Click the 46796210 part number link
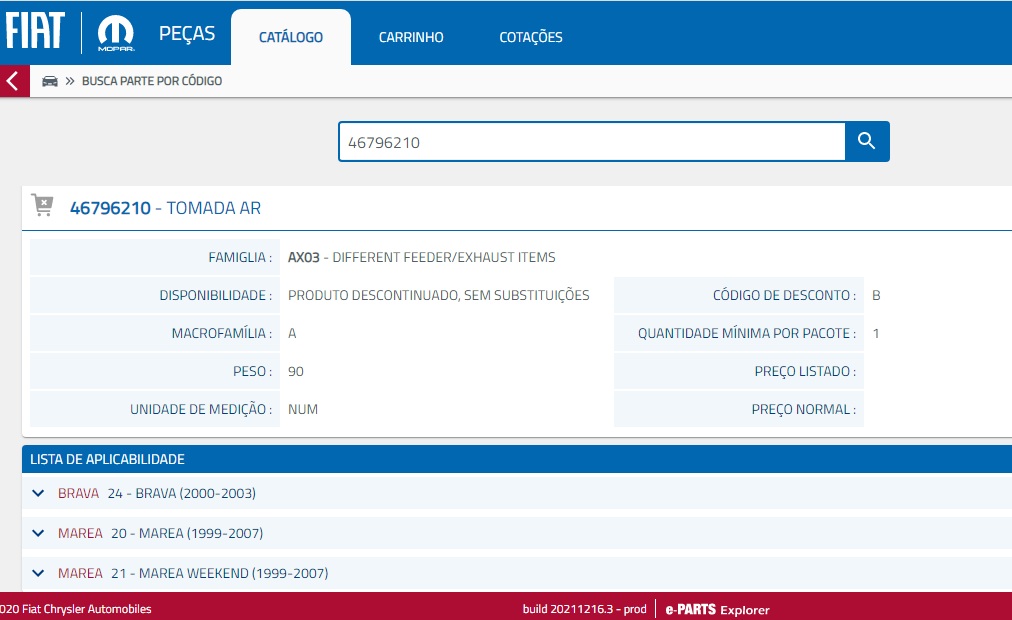 pyautogui.click(x=110, y=208)
